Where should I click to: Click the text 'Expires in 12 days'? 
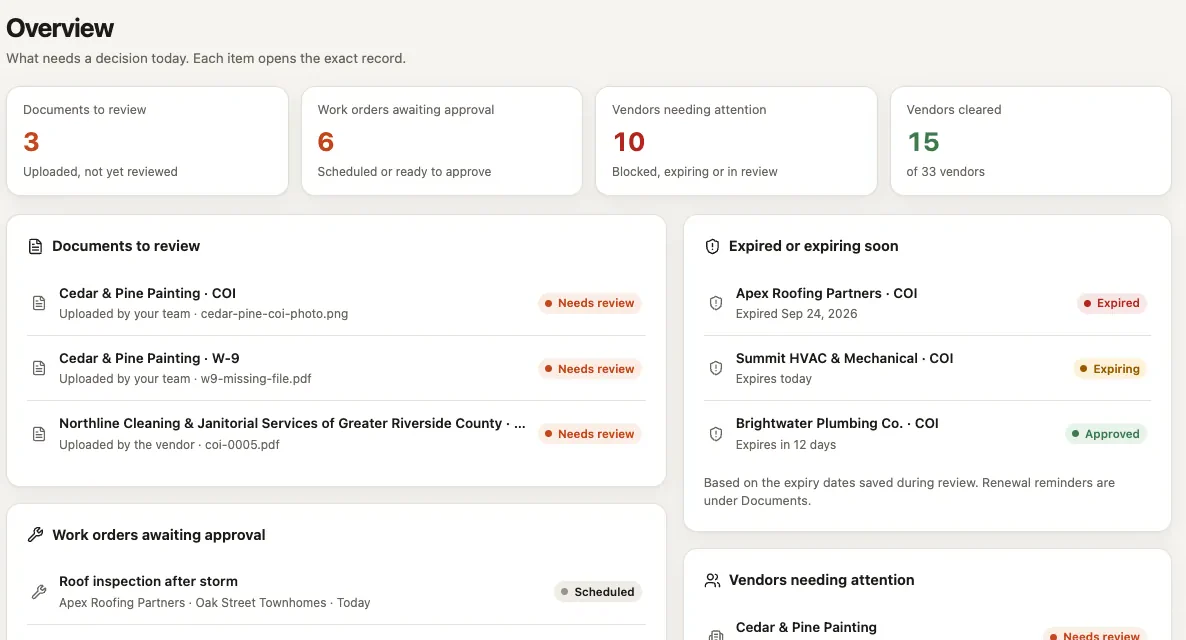point(786,445)
